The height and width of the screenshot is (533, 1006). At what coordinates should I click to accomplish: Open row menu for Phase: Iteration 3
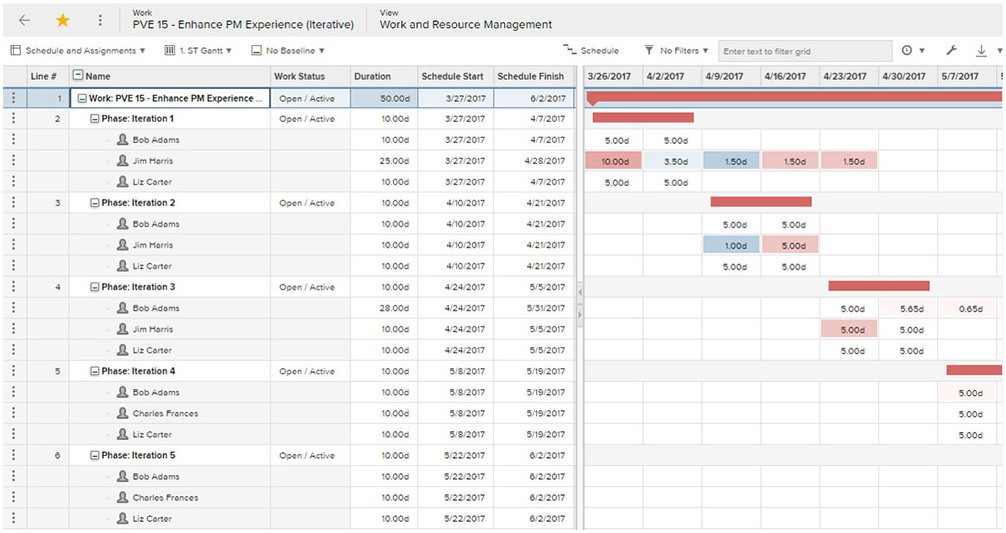[x=13, y=287]
